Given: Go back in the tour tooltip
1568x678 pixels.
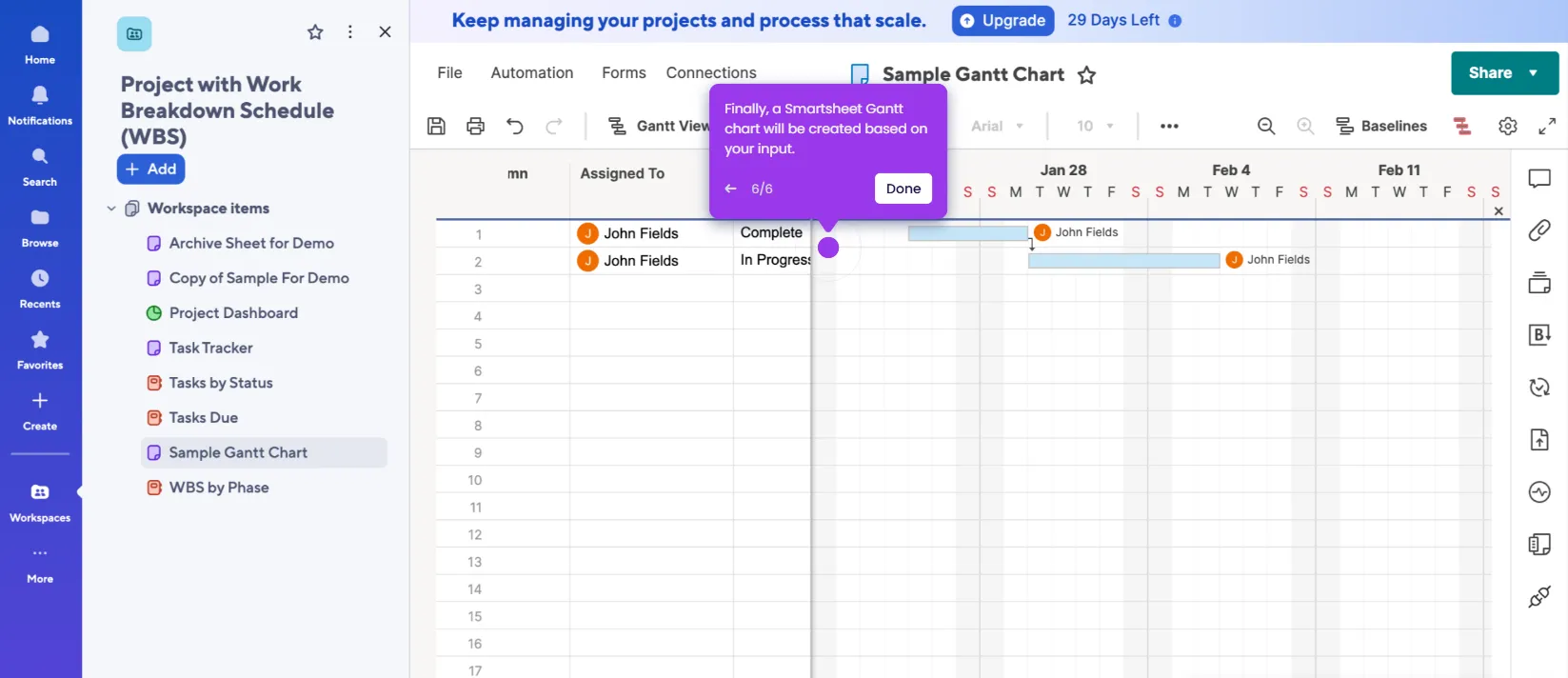Looking at the screenshot, I should 730,189.
